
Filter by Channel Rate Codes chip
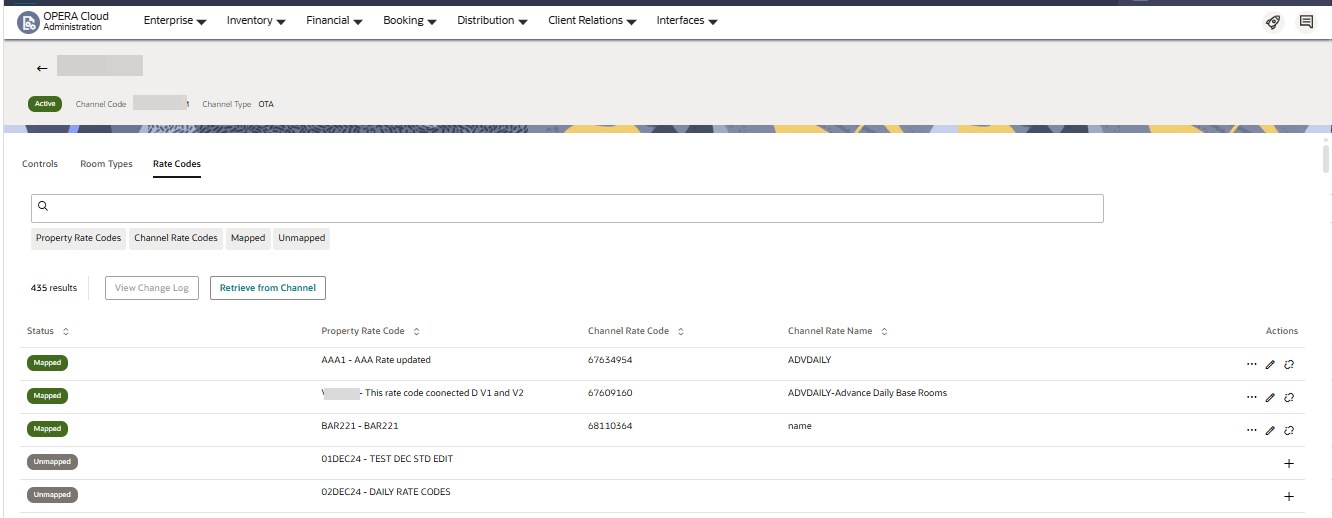(x=176, y=238)
